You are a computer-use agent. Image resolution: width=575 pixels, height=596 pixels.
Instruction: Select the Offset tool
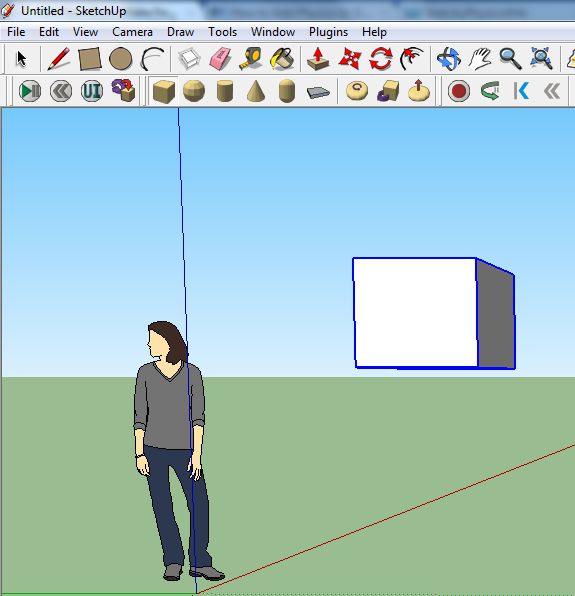(x=412, y=59)
